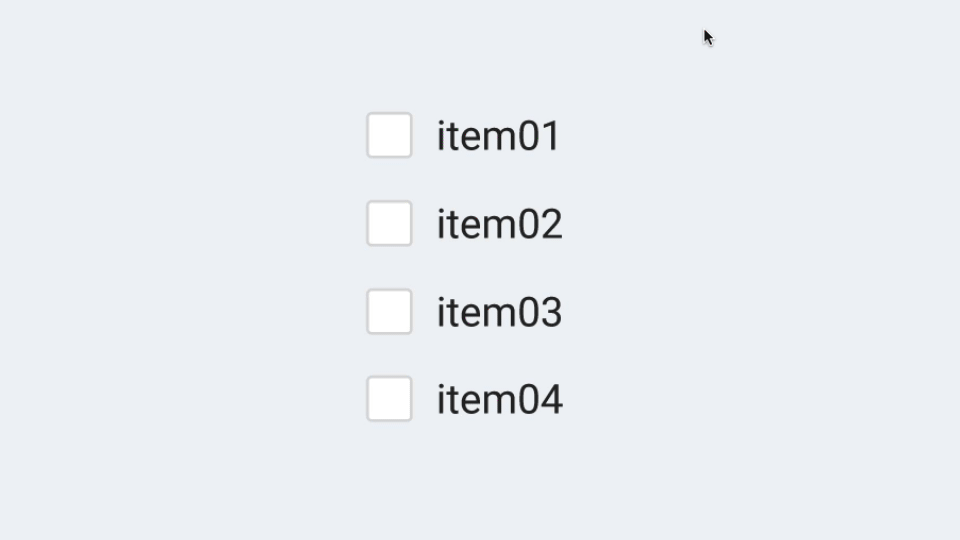Tick the box beside item02
Viewport: 960px width, 540px height.
click(x=389, y=223)
